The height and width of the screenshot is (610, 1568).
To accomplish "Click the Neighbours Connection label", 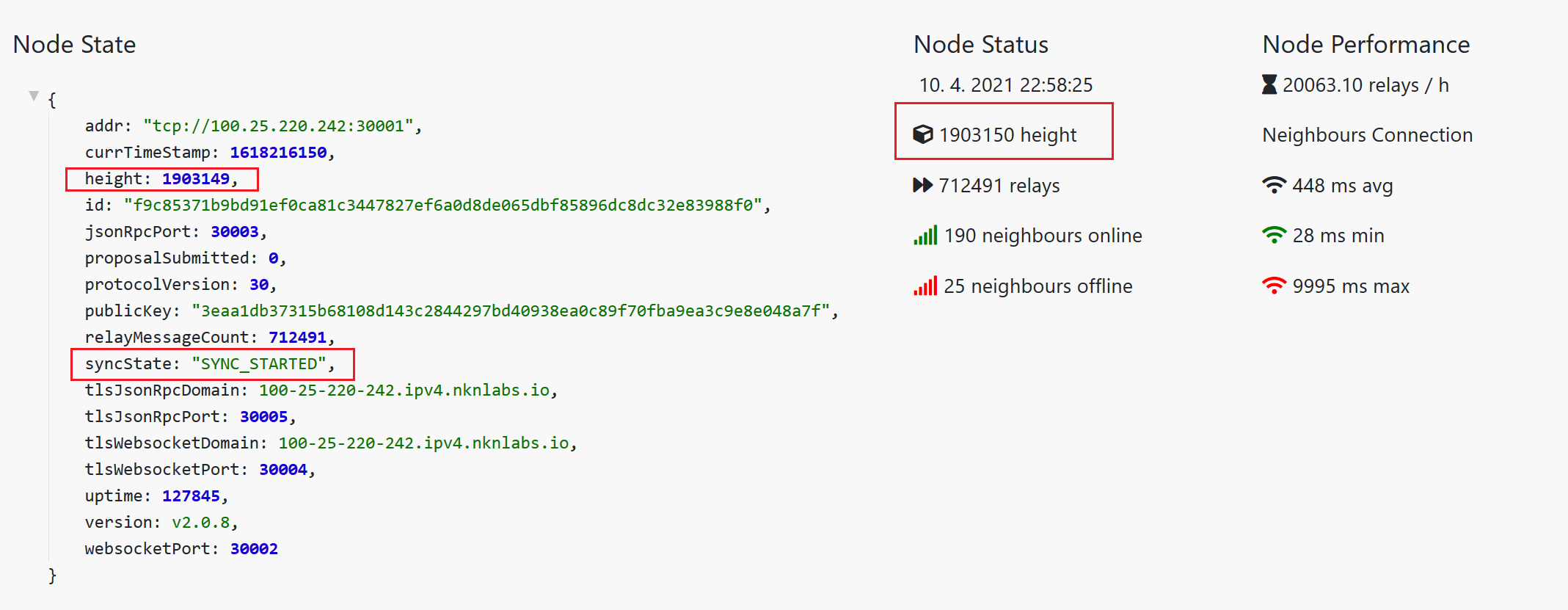I will coord(1368,135).
